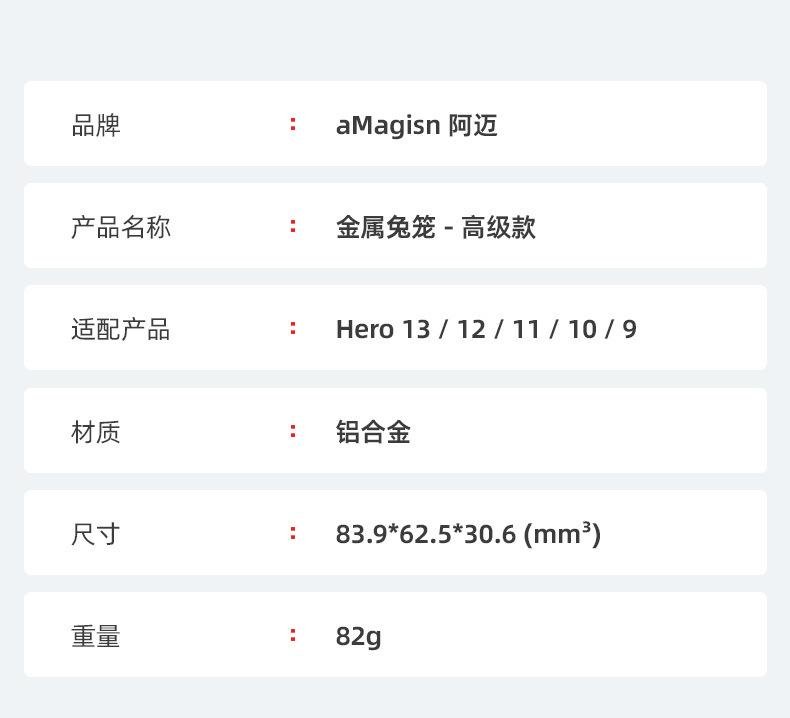The image size is (790, 718).
Task: Click the 阿迈 Chinese brand name
Action: click(x=473, y=126)
